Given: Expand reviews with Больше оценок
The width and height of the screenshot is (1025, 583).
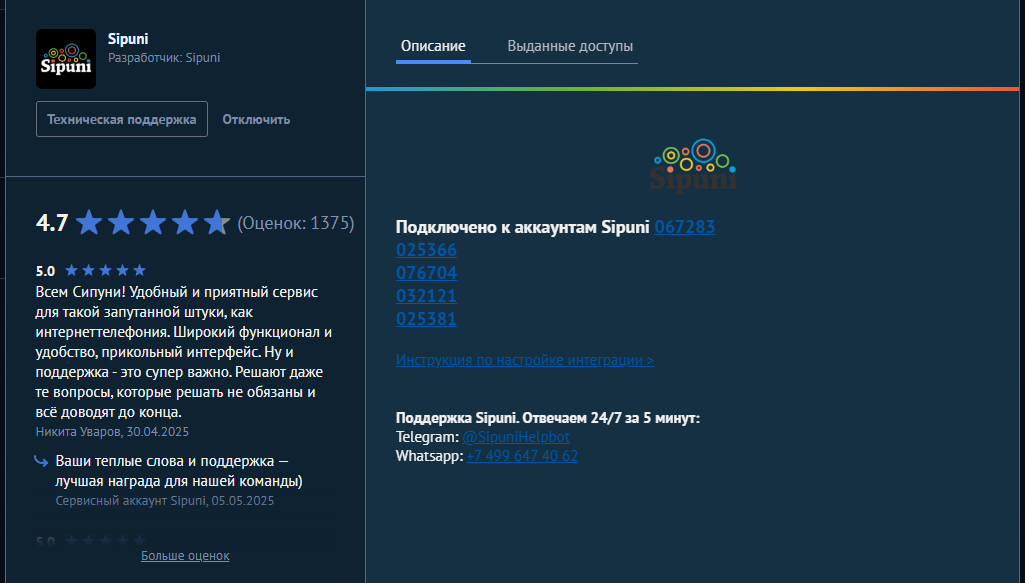Looking at the screenshot, I should [x=185, y=555].
